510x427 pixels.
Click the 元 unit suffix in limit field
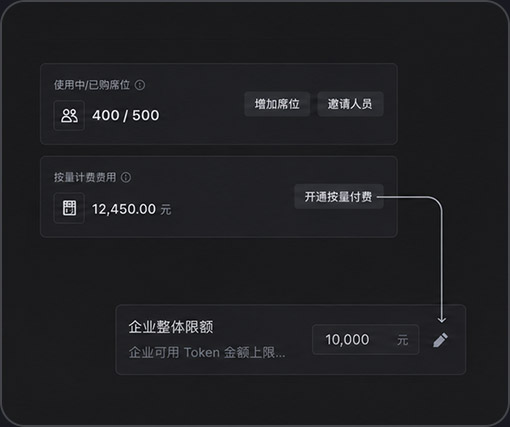coord(402,340)
